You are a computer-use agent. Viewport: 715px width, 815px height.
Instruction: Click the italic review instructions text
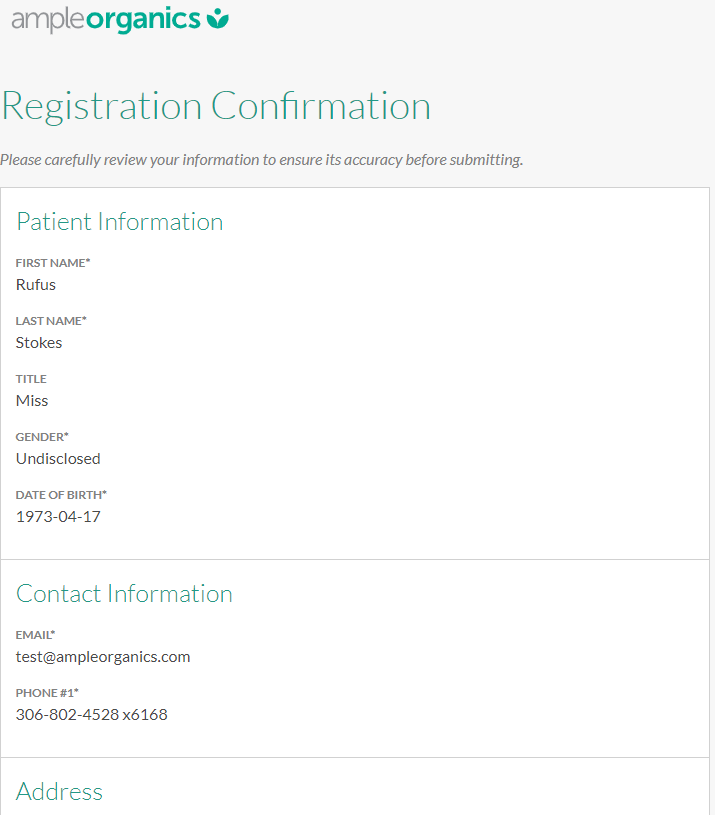[x=262, y=159]
